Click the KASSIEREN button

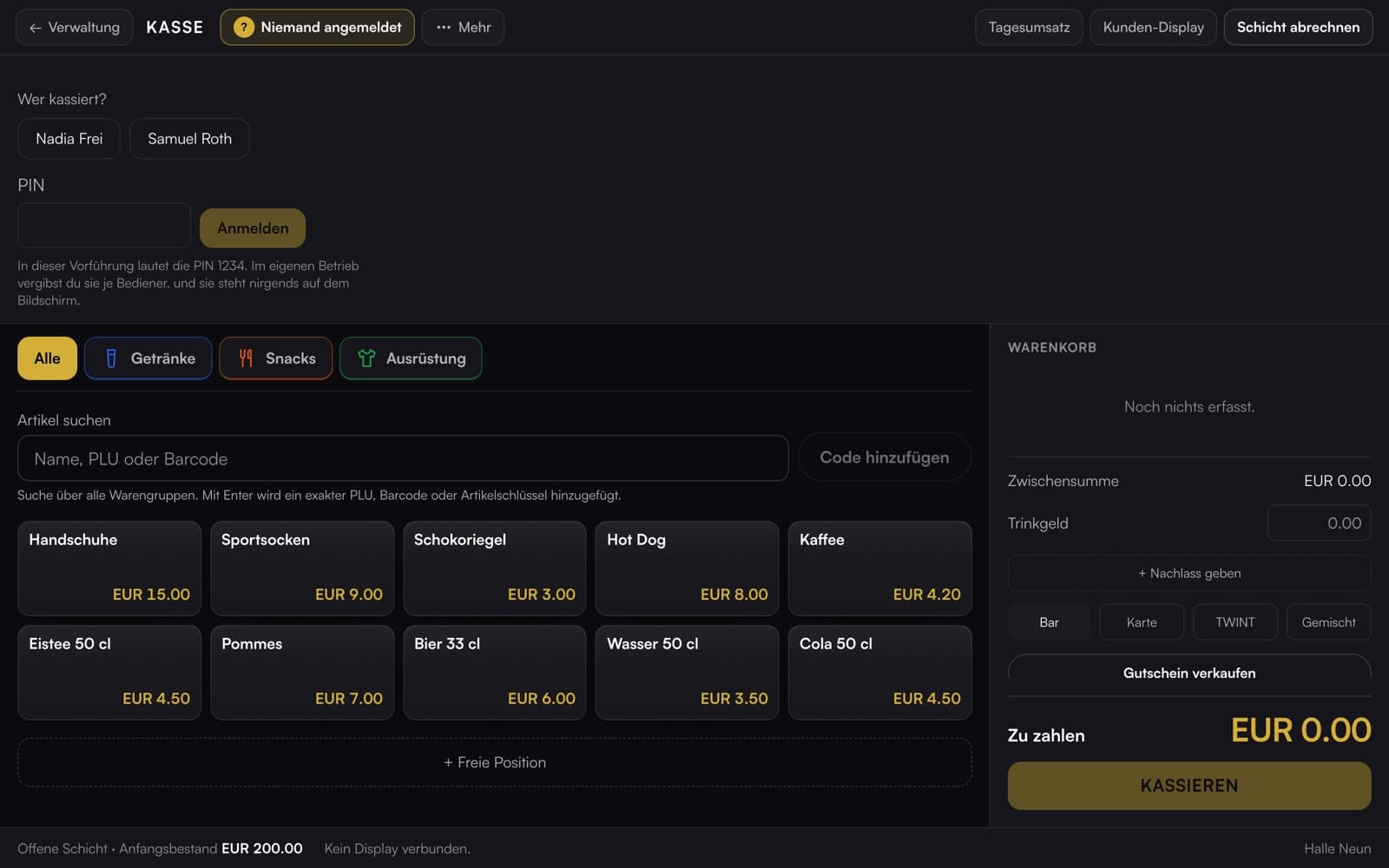coord(1189,786)
